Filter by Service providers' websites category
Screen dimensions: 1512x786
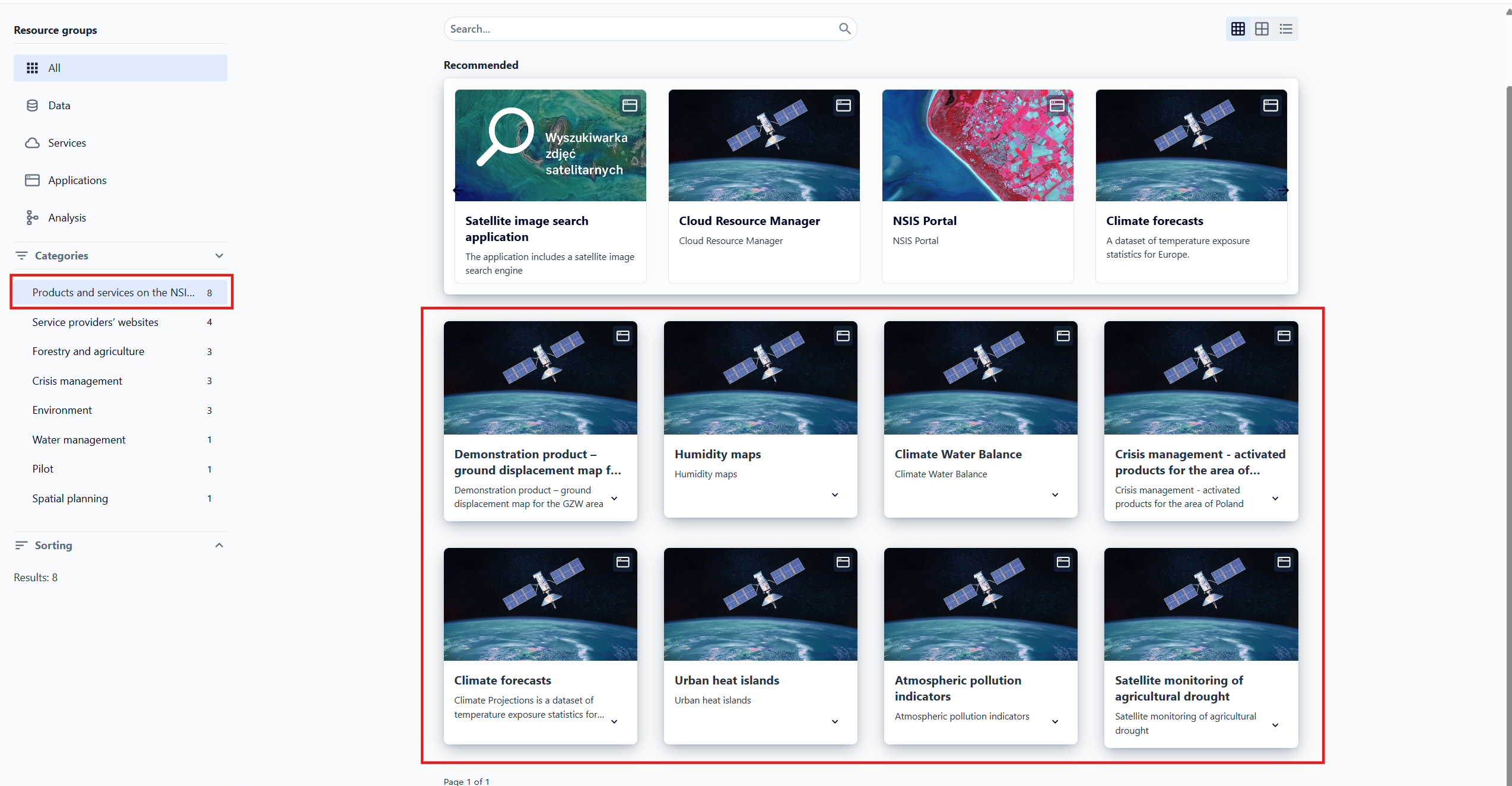click(120, 322)
